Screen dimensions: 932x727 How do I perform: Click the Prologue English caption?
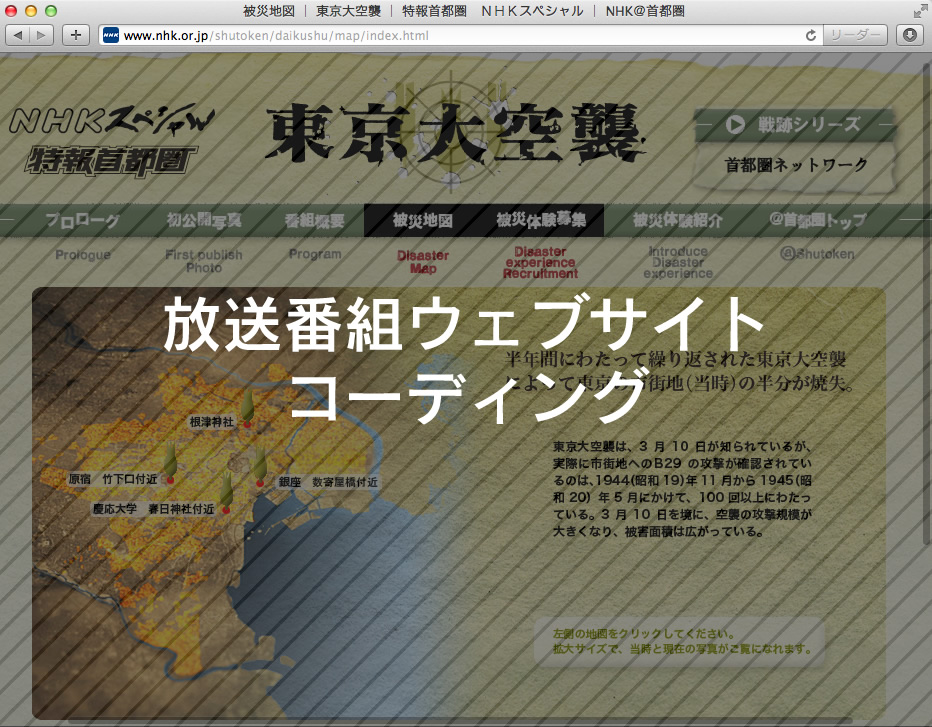pos(83,255)
